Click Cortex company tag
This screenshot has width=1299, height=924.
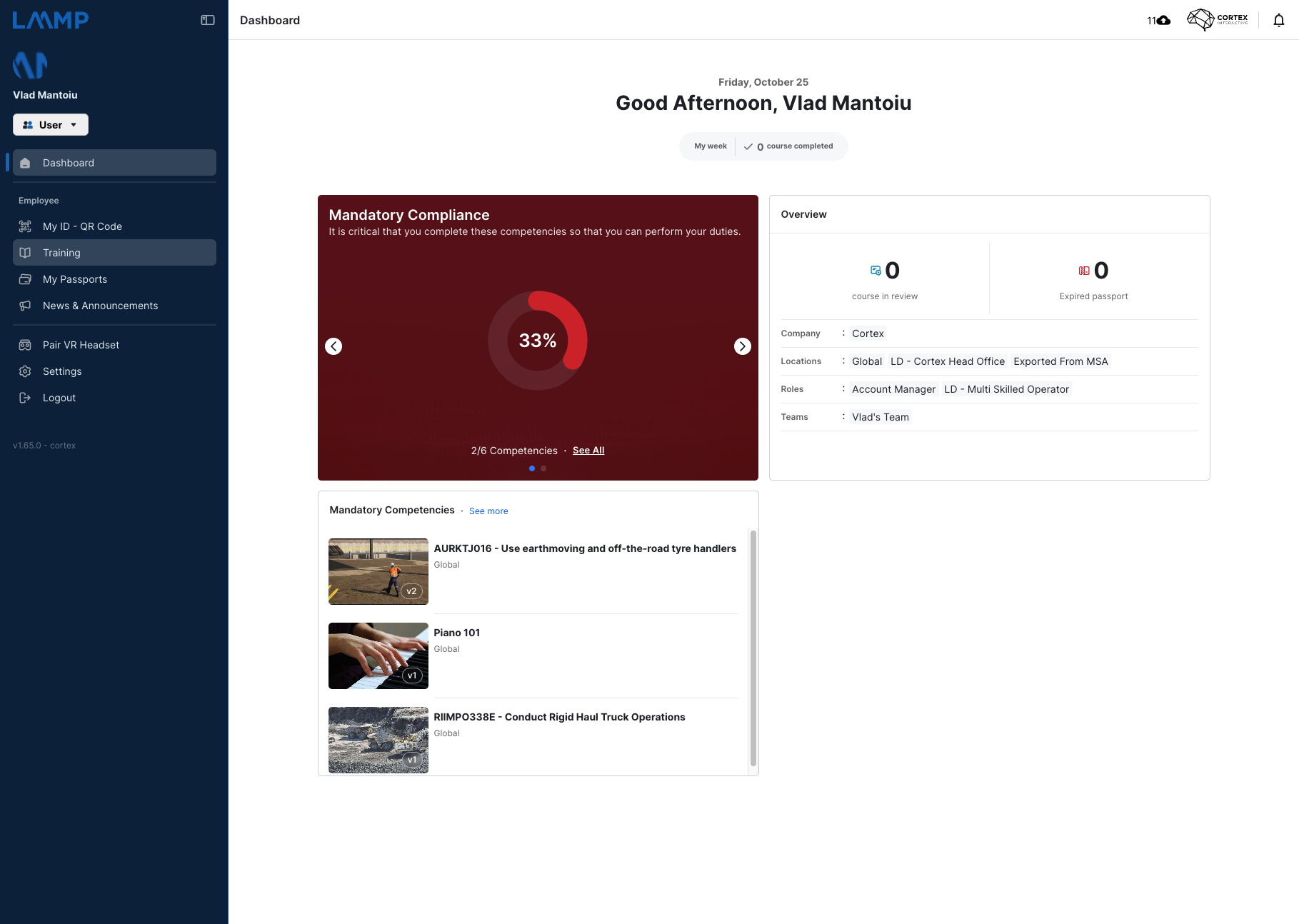(868, 333)
